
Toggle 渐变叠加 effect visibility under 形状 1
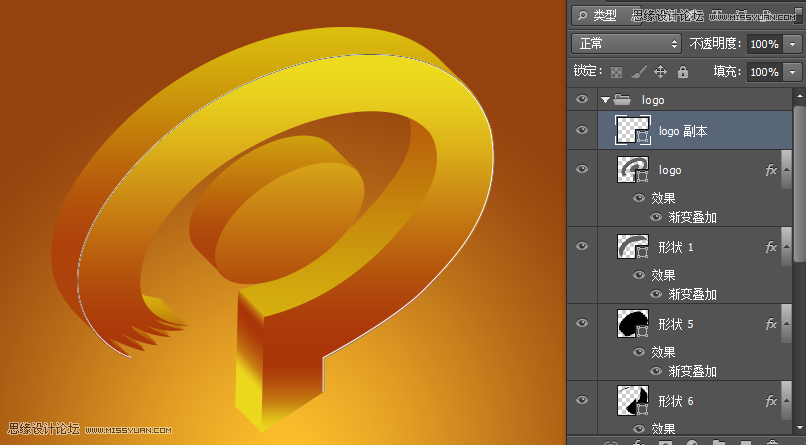click(656, 294)
